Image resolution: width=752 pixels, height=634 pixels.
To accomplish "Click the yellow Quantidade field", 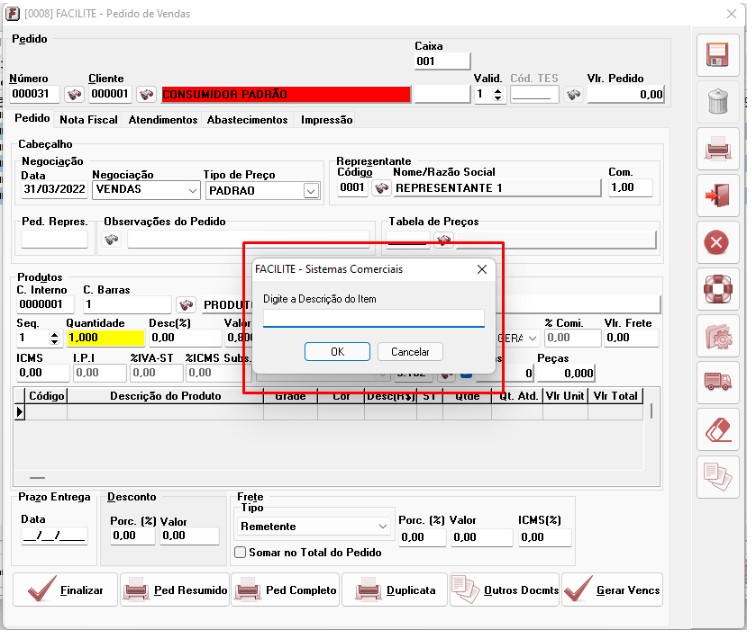I will pos(106,338).
